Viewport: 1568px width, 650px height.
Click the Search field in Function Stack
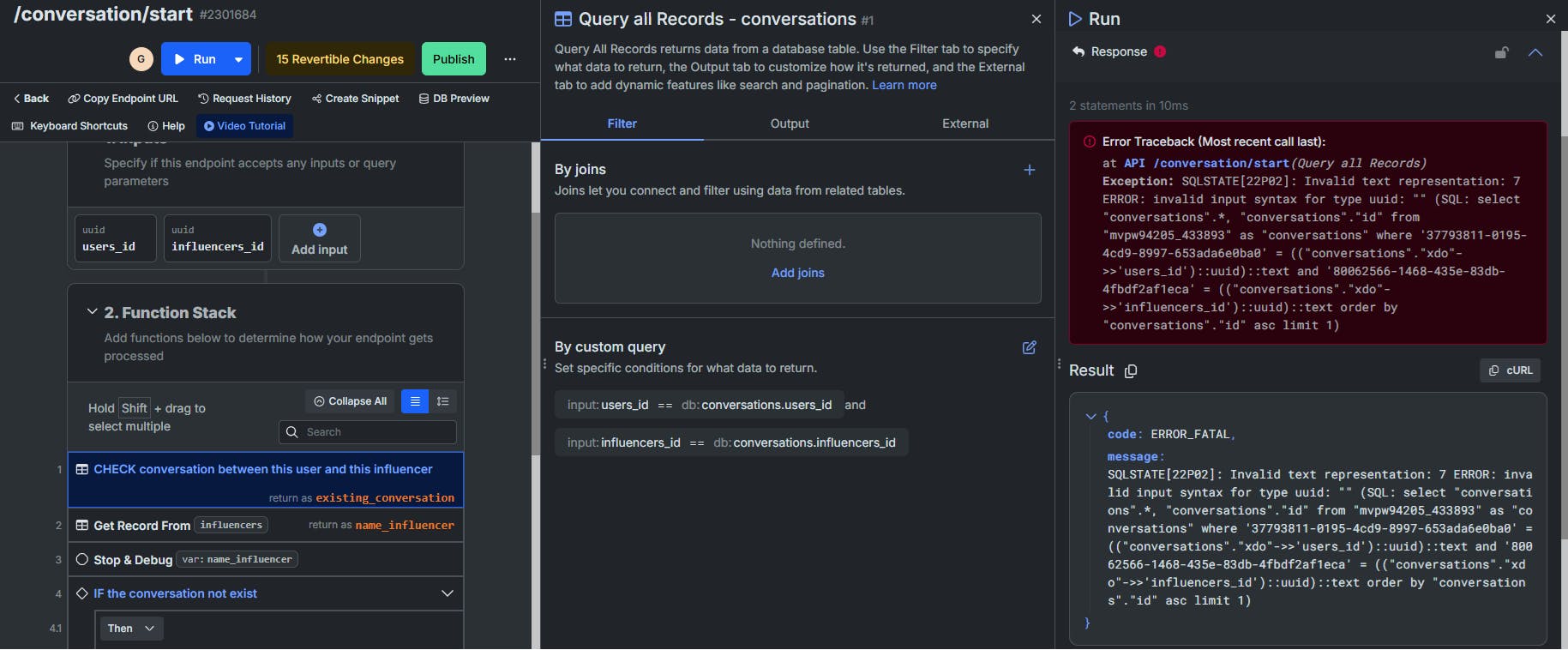[x=369, y=432]
